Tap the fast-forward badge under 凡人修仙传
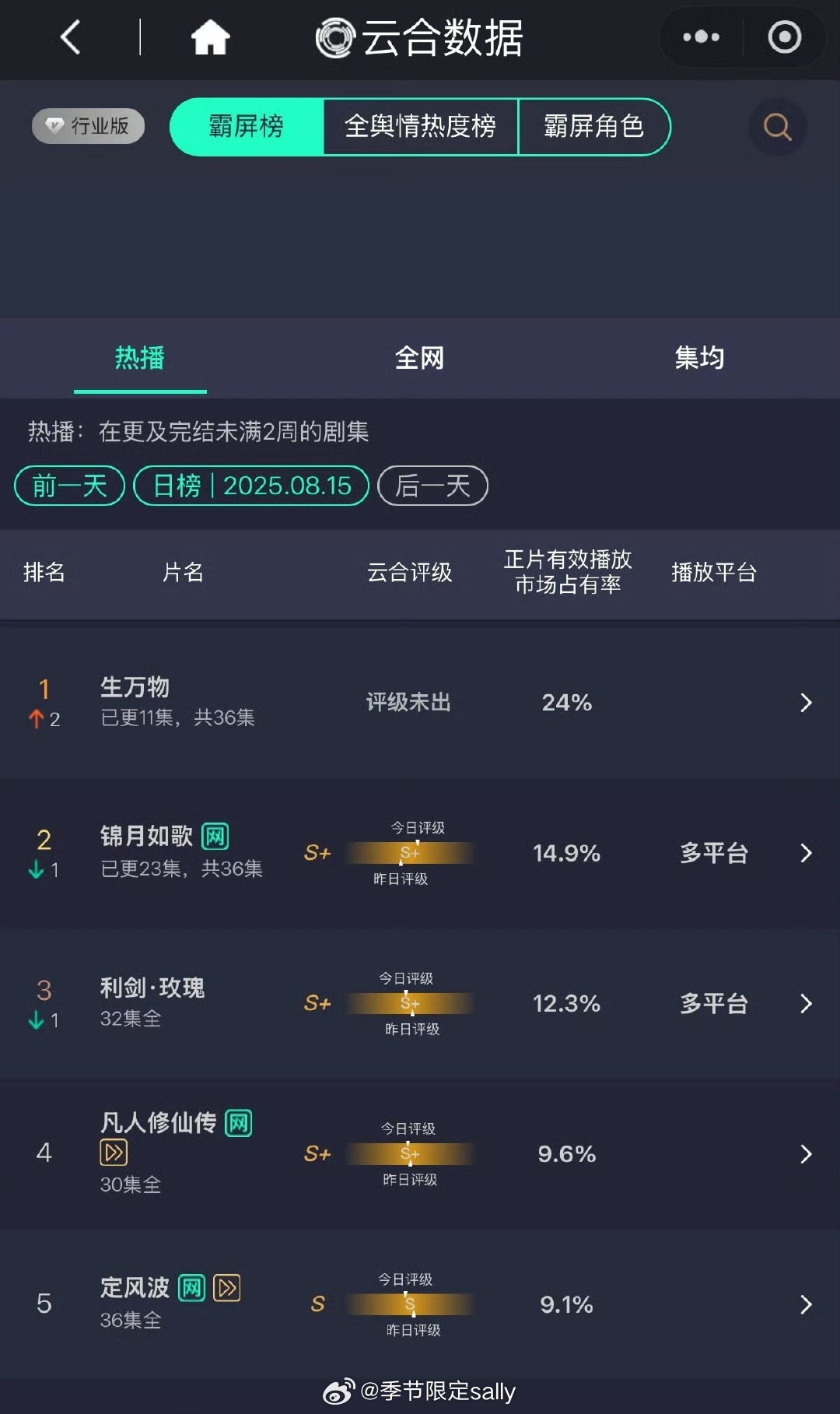 point(114,1153)
